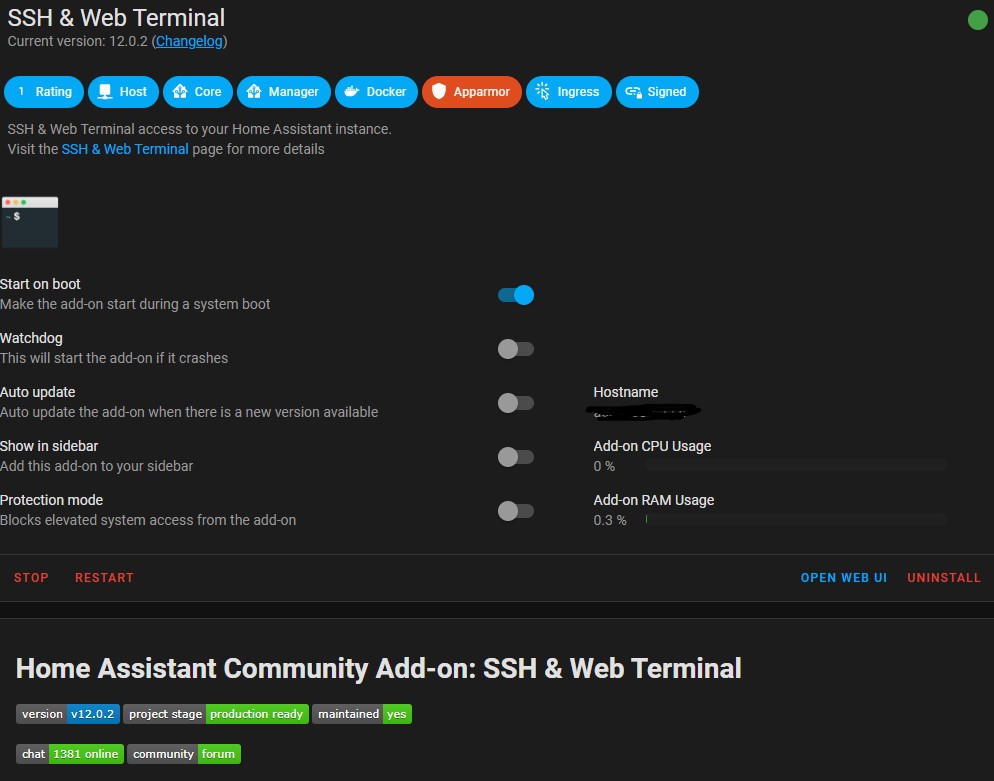Turn on Protection mode switch

click(x=516, y=511)
